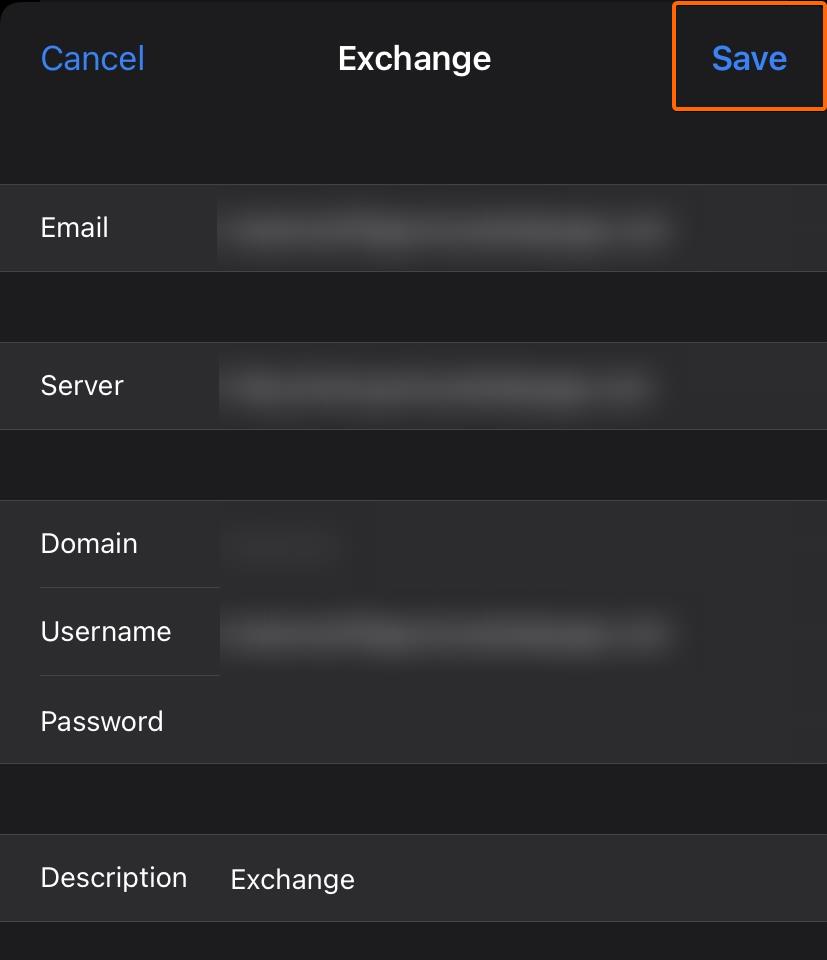Tap the Exchange title in the header
Image resolution: width=827 pixels, height=960 pixels.
(x=414, y=59)
